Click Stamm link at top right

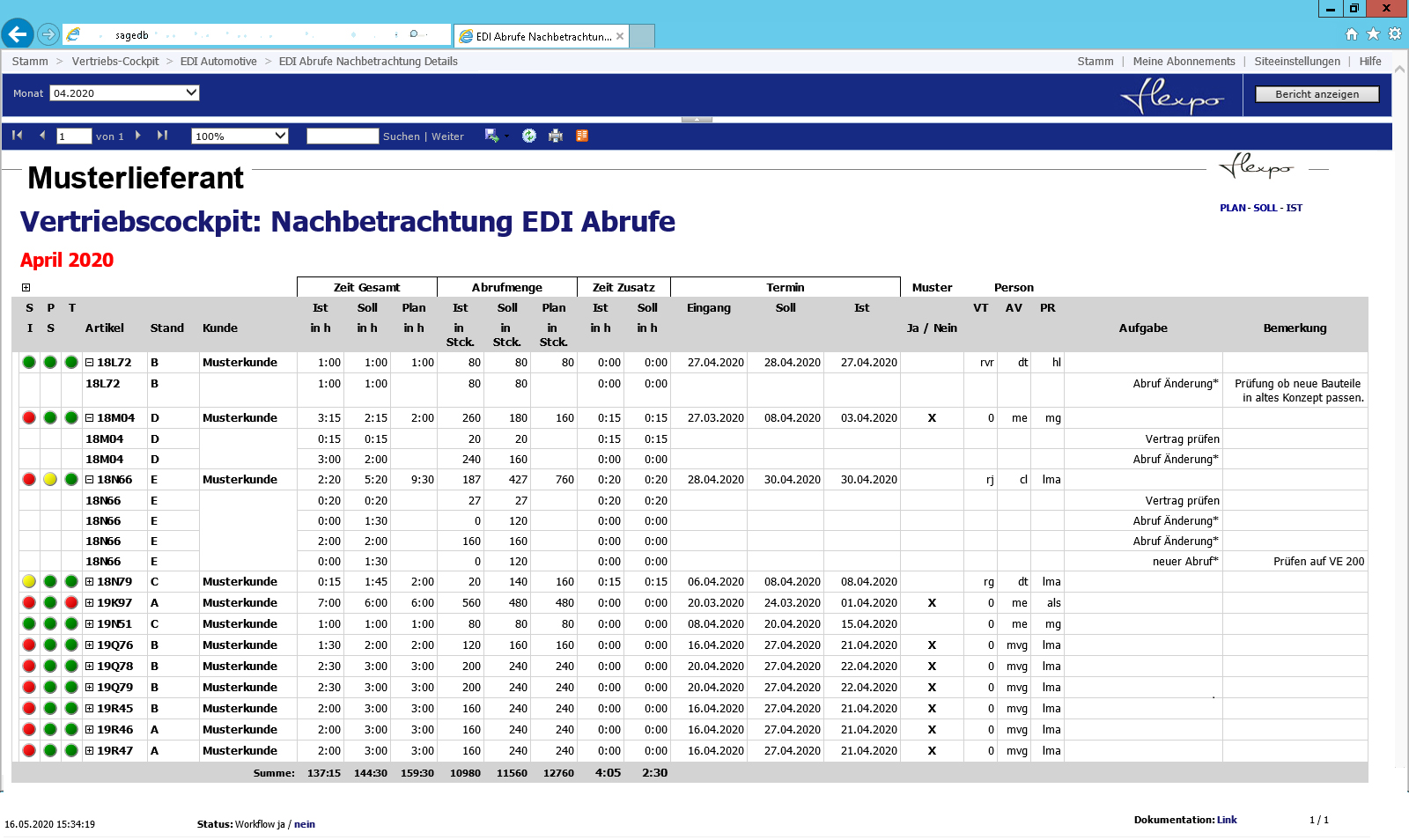1095,61
